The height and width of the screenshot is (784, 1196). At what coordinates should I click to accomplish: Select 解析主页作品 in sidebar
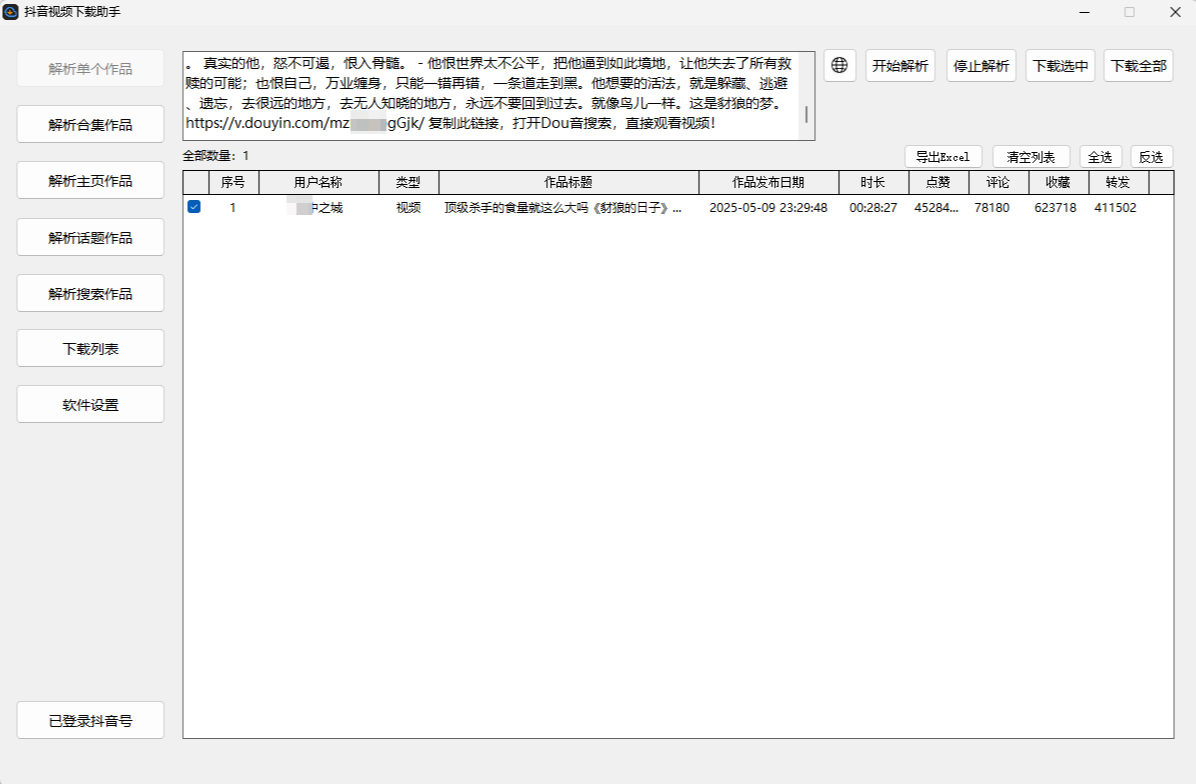[90, 181]
